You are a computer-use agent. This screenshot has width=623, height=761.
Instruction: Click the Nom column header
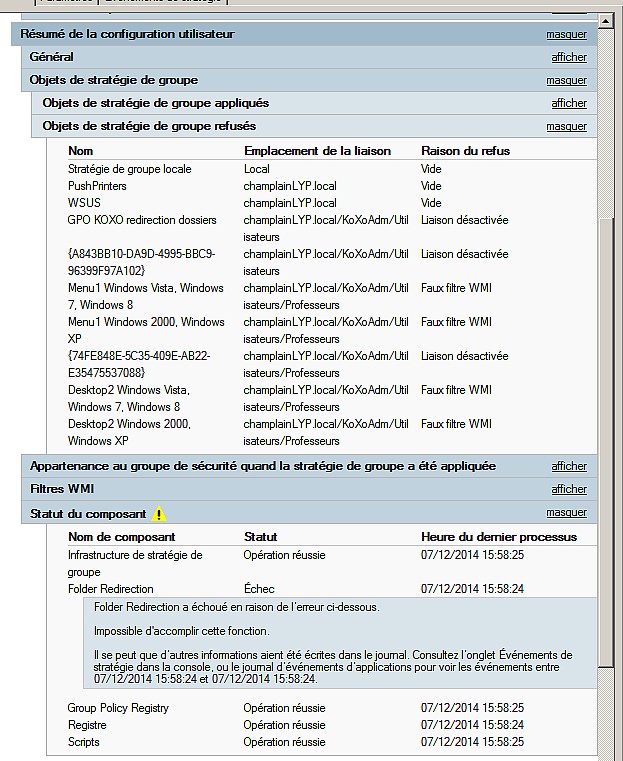coord(81,151)
